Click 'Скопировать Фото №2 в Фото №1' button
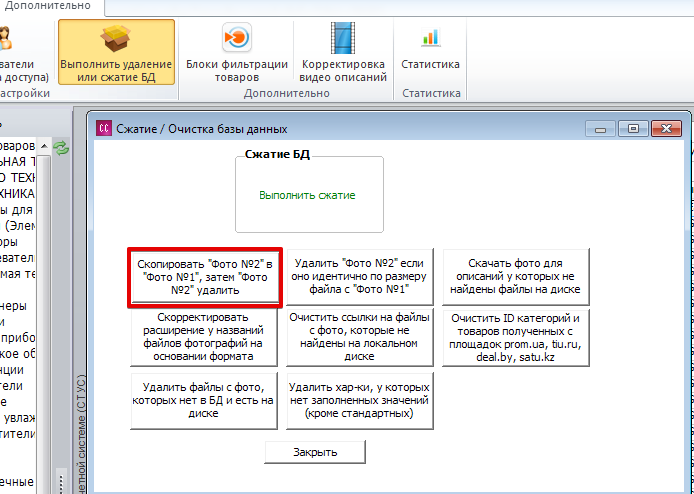This screenshot has width=694, height=494. (205, 277)
